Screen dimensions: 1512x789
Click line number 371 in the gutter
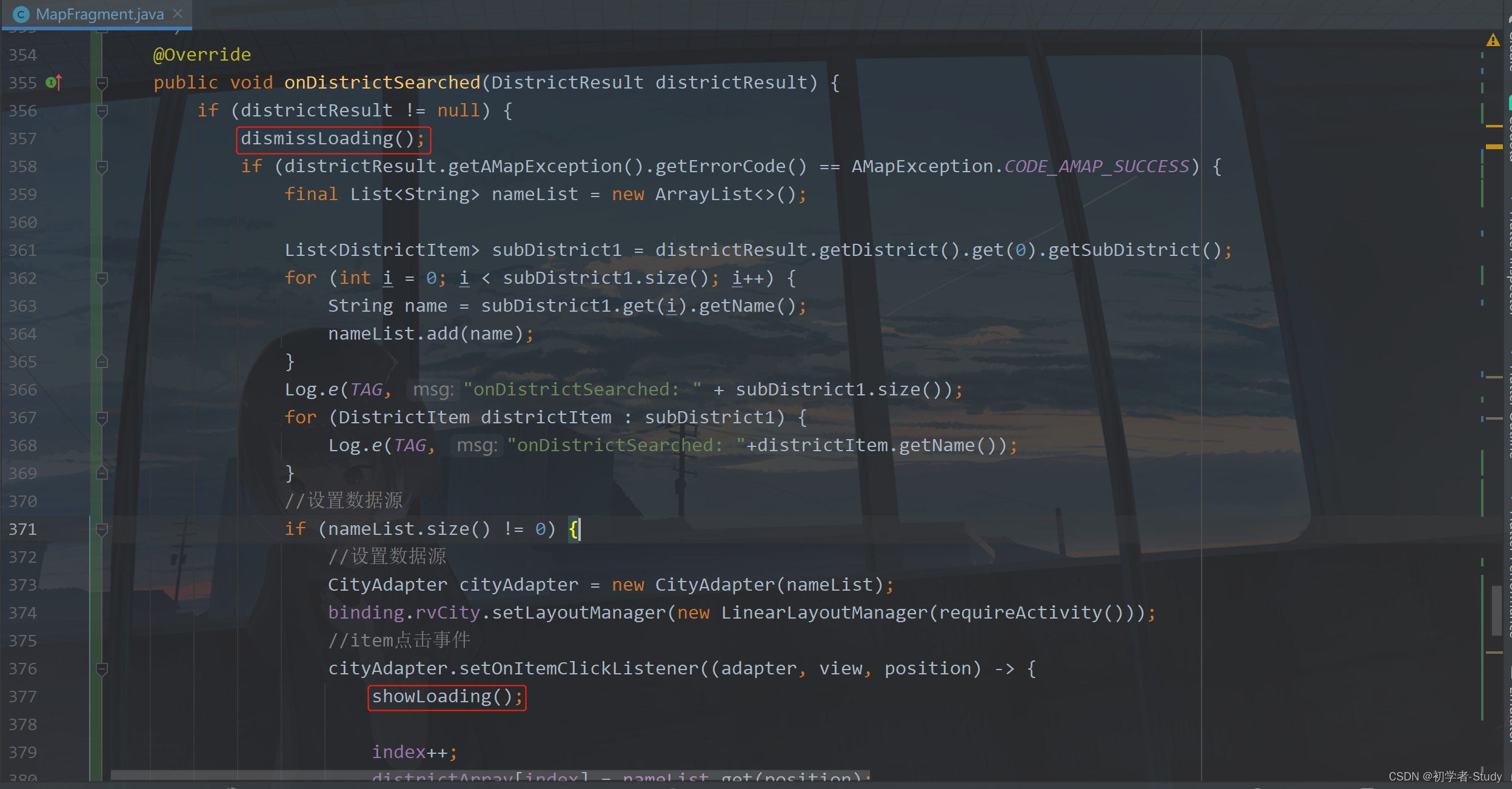(23, 529)
